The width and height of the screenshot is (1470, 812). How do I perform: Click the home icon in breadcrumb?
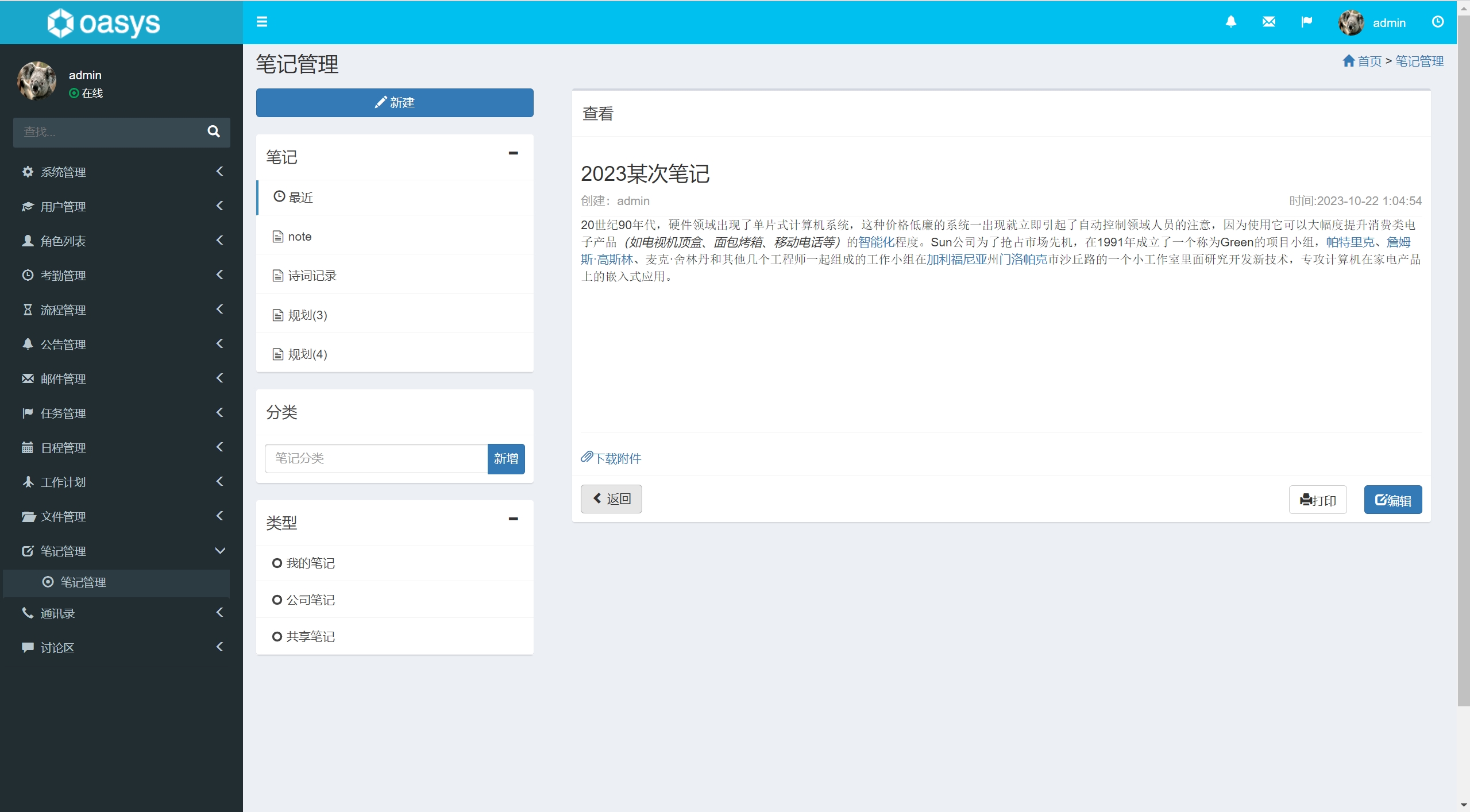1348,61
